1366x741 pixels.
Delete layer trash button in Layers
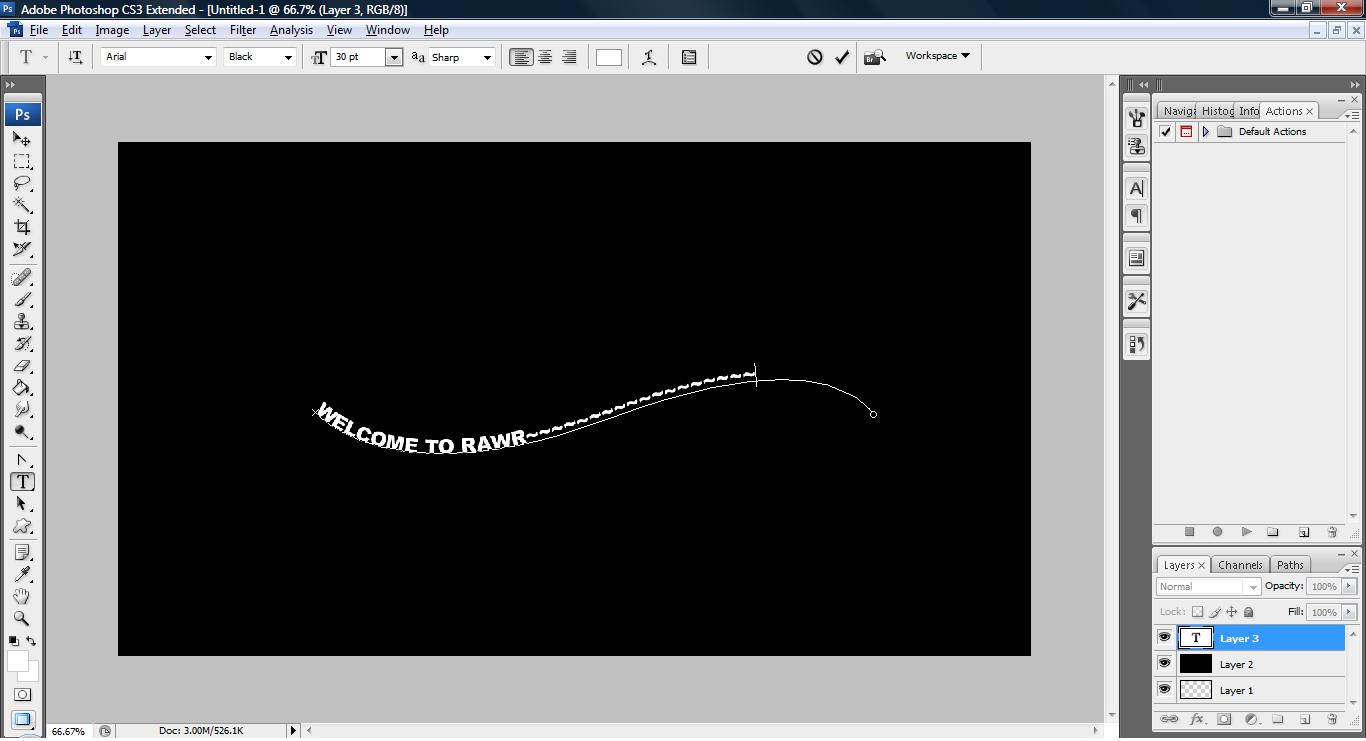tap(1332, 719)
